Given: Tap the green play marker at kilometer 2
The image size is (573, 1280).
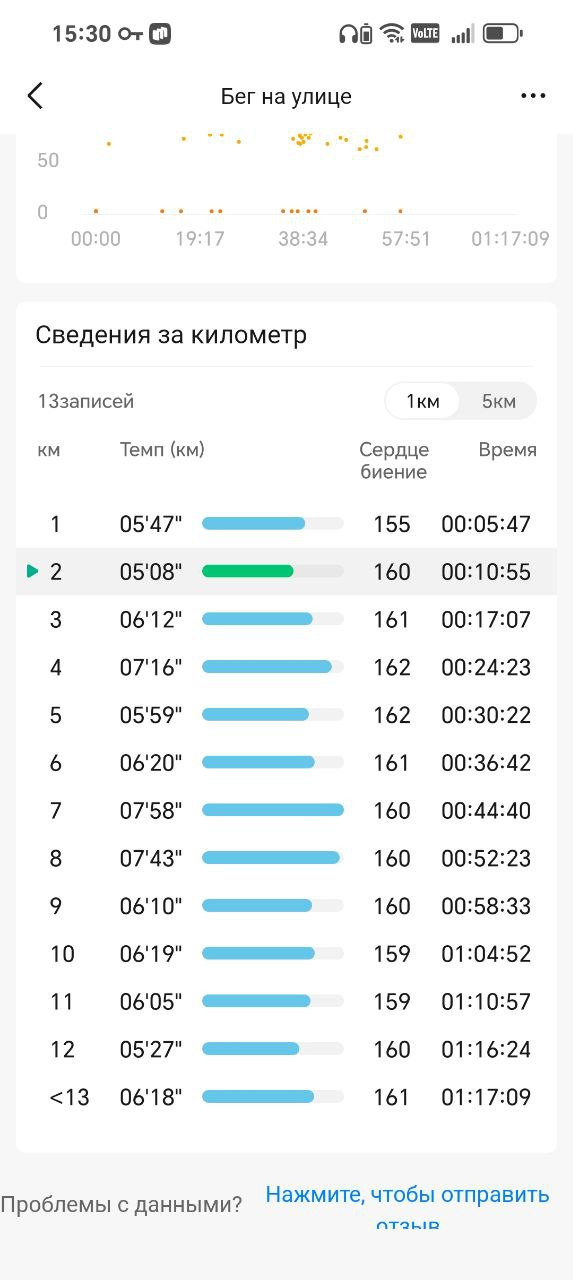Looking at the screenshot, I should click(x=33, y=571).
